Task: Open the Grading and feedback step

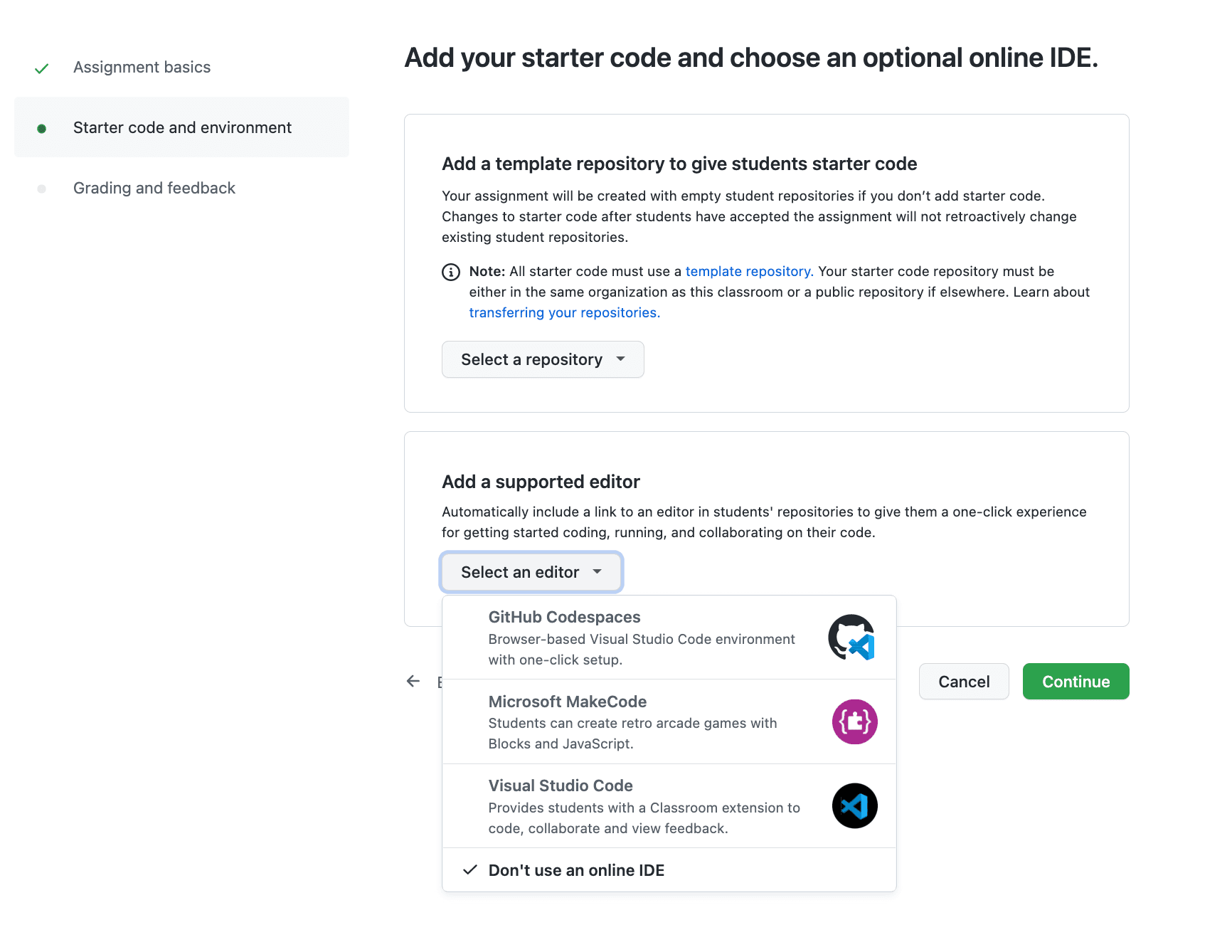Action: point(154,188)
